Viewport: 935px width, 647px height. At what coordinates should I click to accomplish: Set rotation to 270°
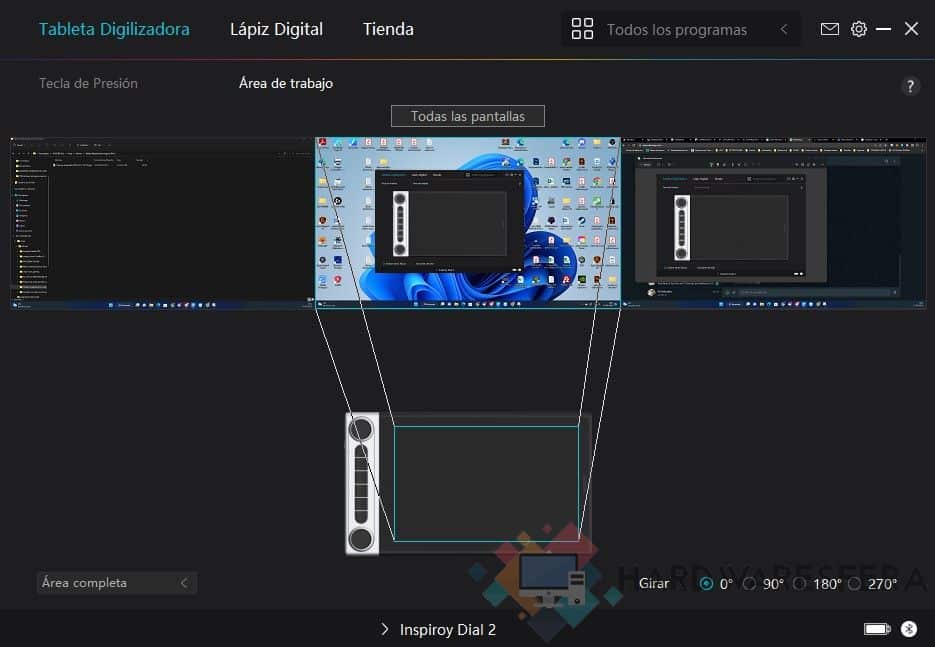pyautogui.click(x=854, y=584)
